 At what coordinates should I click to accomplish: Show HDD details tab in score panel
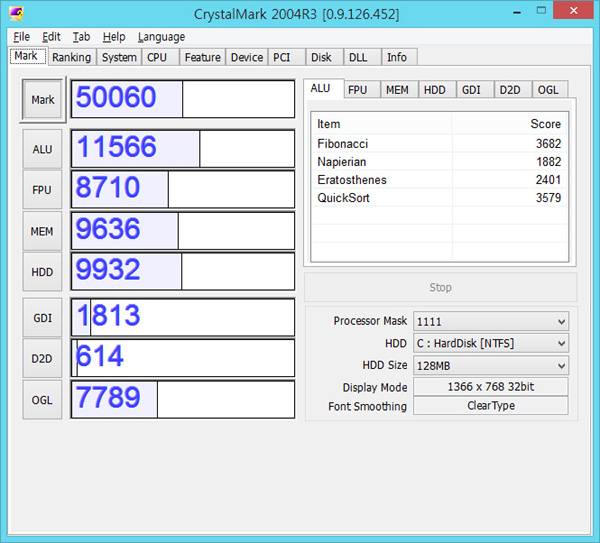[x=435, y=90]
